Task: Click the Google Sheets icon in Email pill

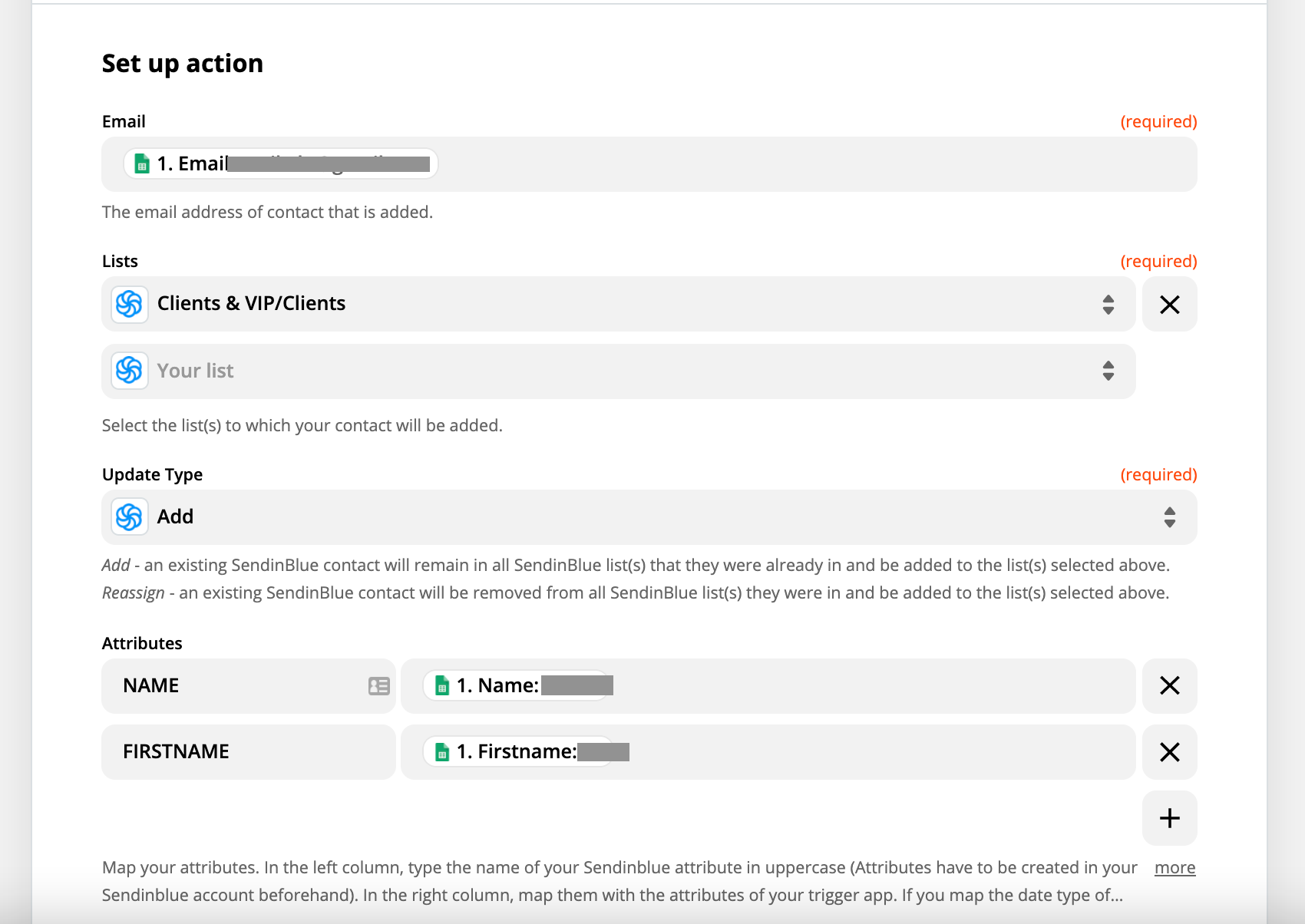Action: pos(142,163)
